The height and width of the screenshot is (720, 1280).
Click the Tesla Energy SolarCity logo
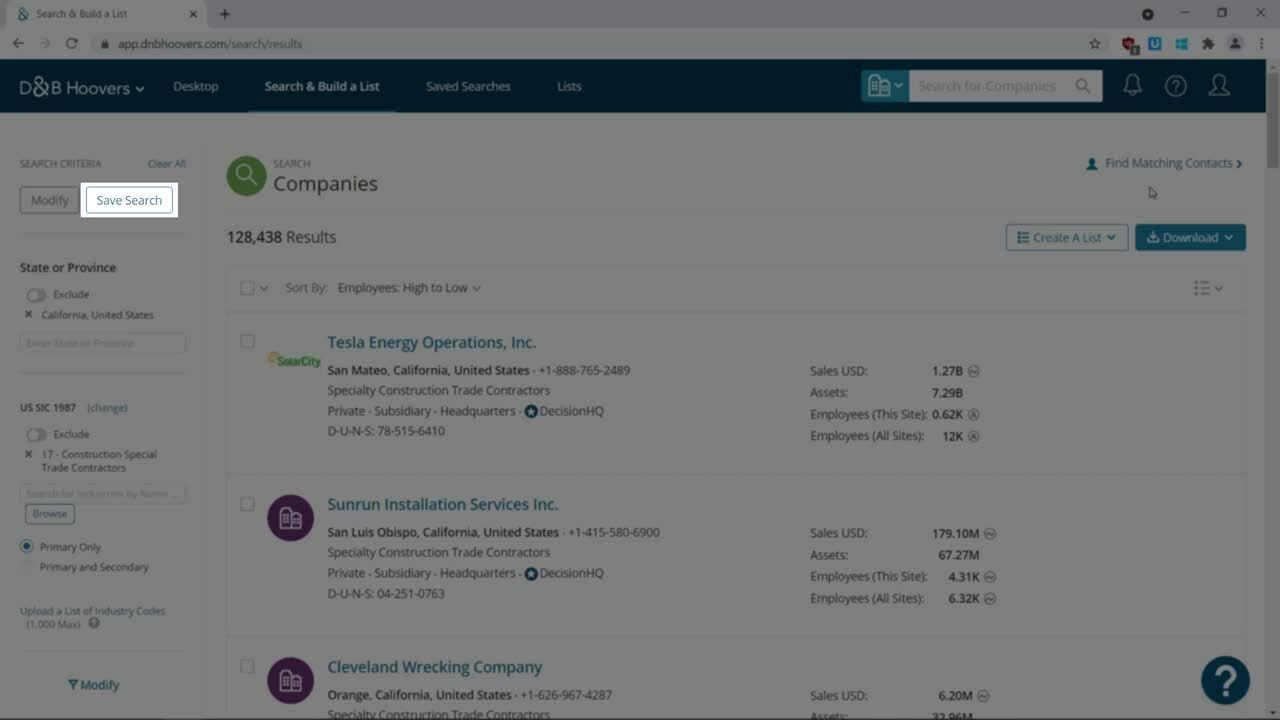(x=292, y=360)
